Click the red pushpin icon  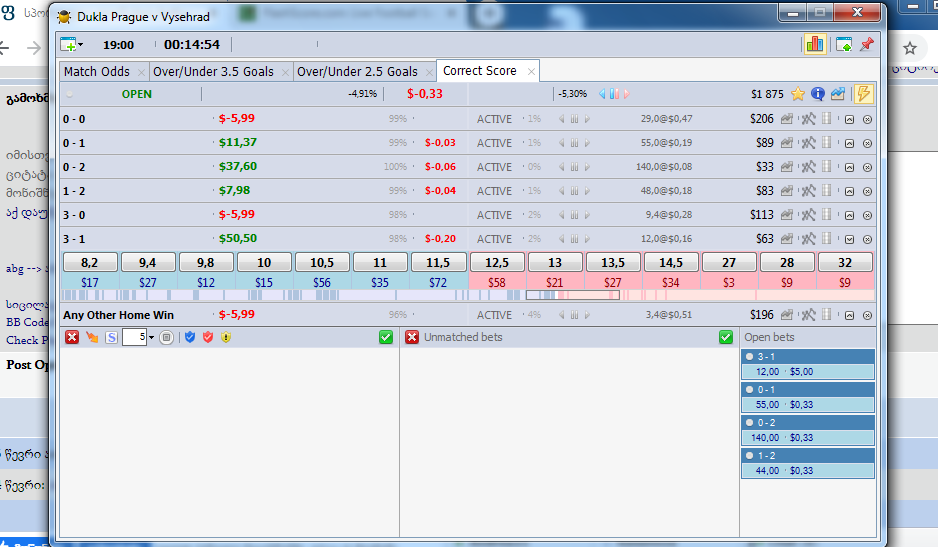(867, 44)
